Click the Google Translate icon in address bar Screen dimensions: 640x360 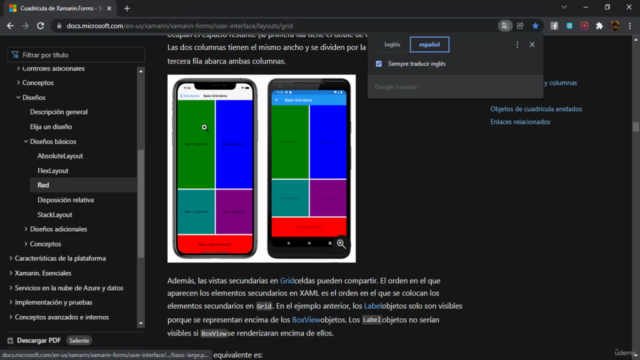click(505, 26)
